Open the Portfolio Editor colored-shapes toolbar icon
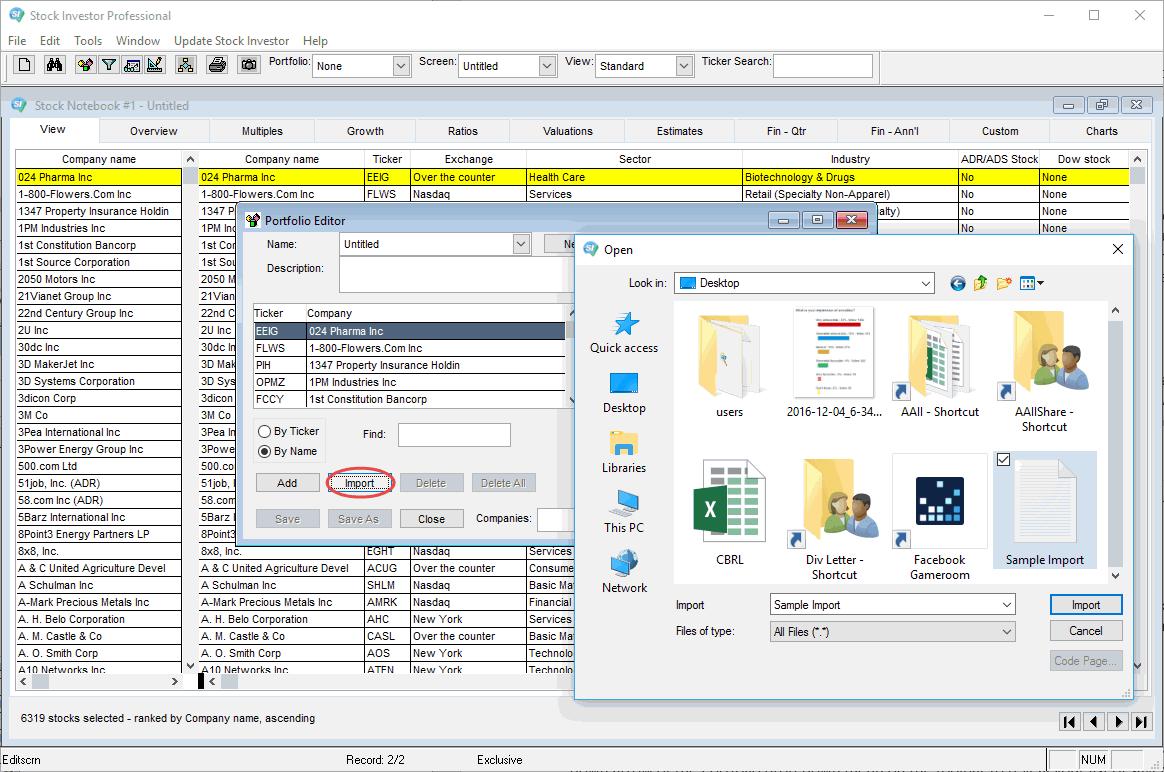 pyautogui.click(x=86, y=65)
